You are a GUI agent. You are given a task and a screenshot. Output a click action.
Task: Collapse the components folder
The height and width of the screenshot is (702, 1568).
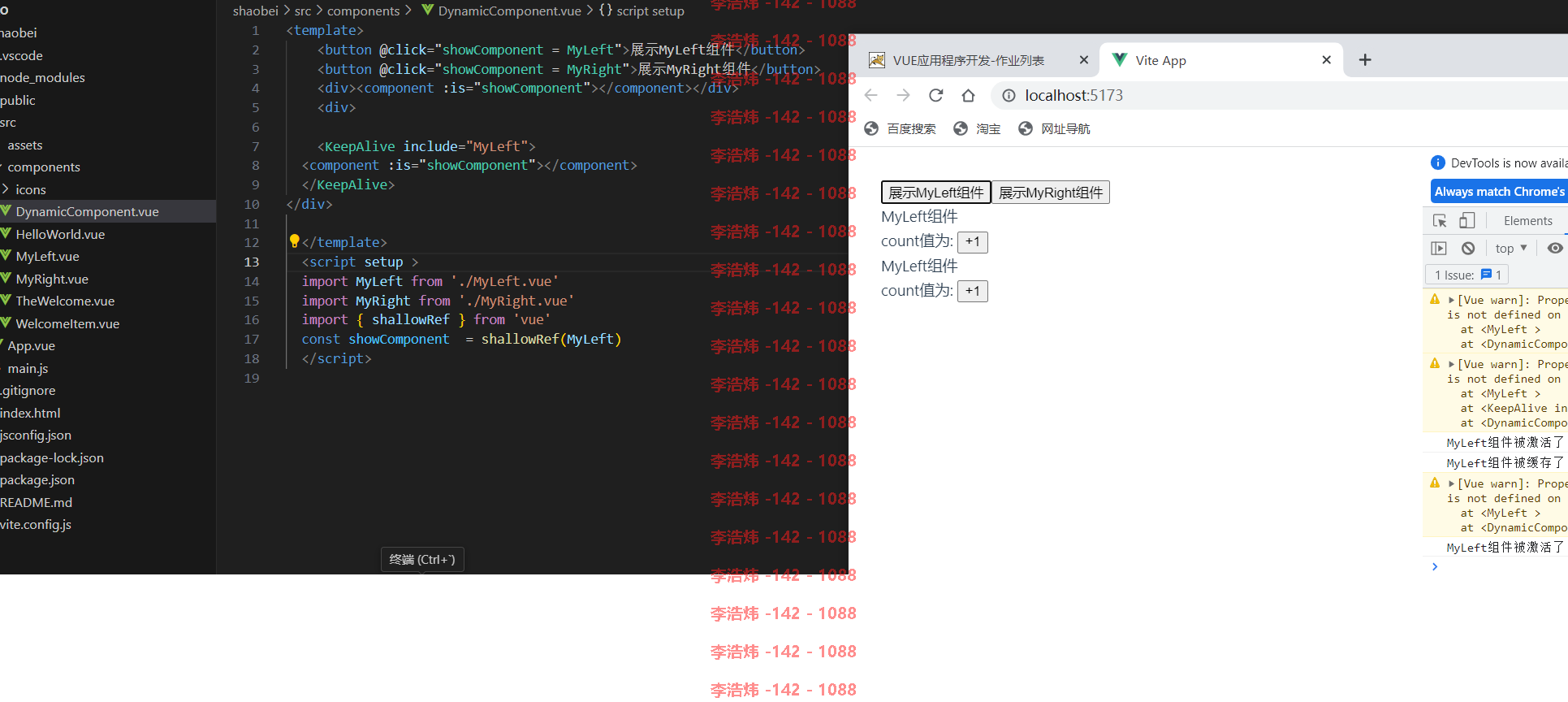(44, 167)
